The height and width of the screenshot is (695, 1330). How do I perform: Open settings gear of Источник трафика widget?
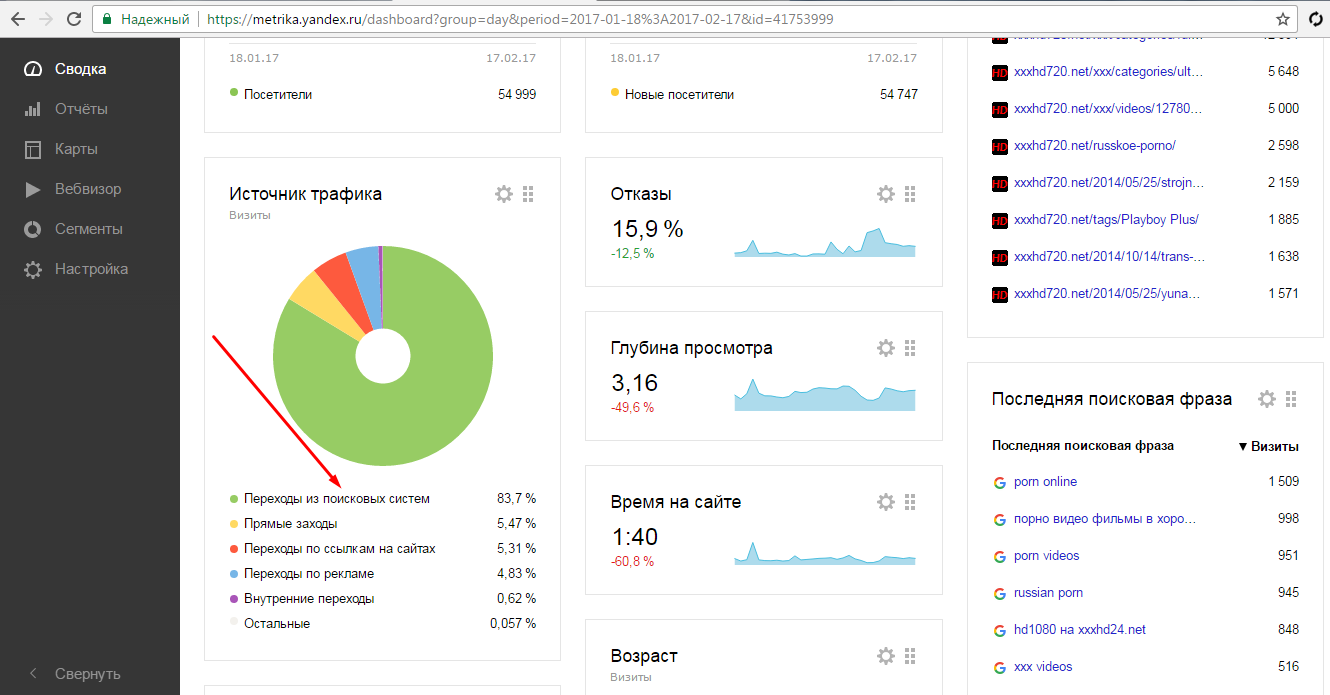(x=504, y=194)
